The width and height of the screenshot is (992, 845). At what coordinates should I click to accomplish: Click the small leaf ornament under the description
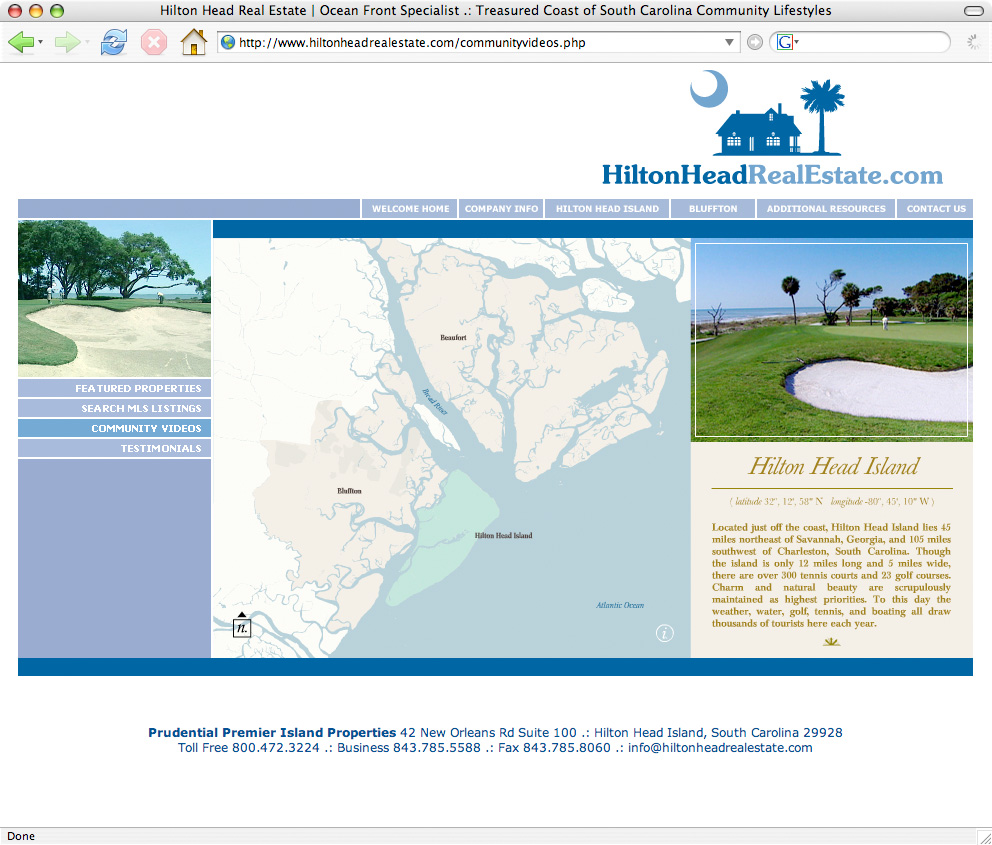click(831, 642)
